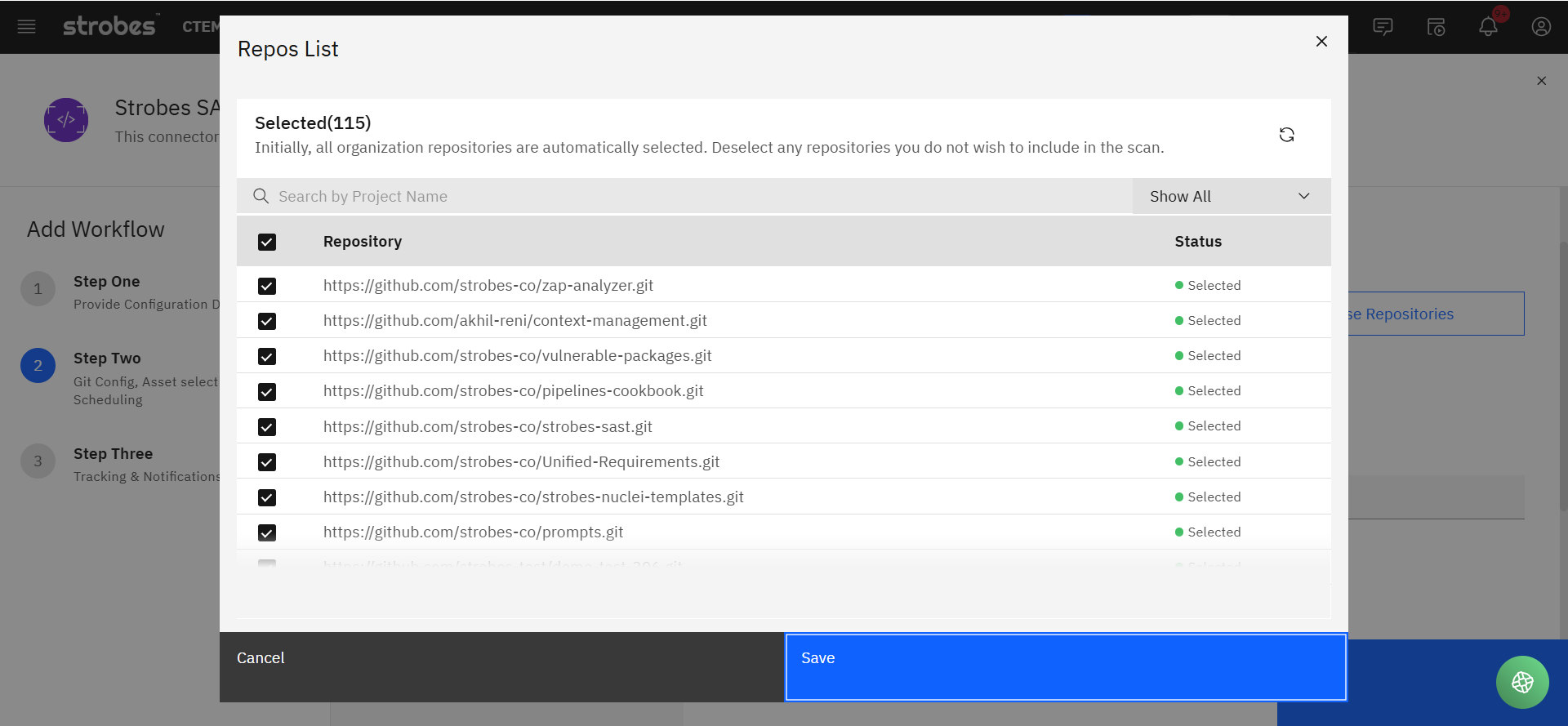Screen dimensions: 1568x726
Task: Click the step 2 number circle
Action: pyautogui.click(x=38, y=366)
